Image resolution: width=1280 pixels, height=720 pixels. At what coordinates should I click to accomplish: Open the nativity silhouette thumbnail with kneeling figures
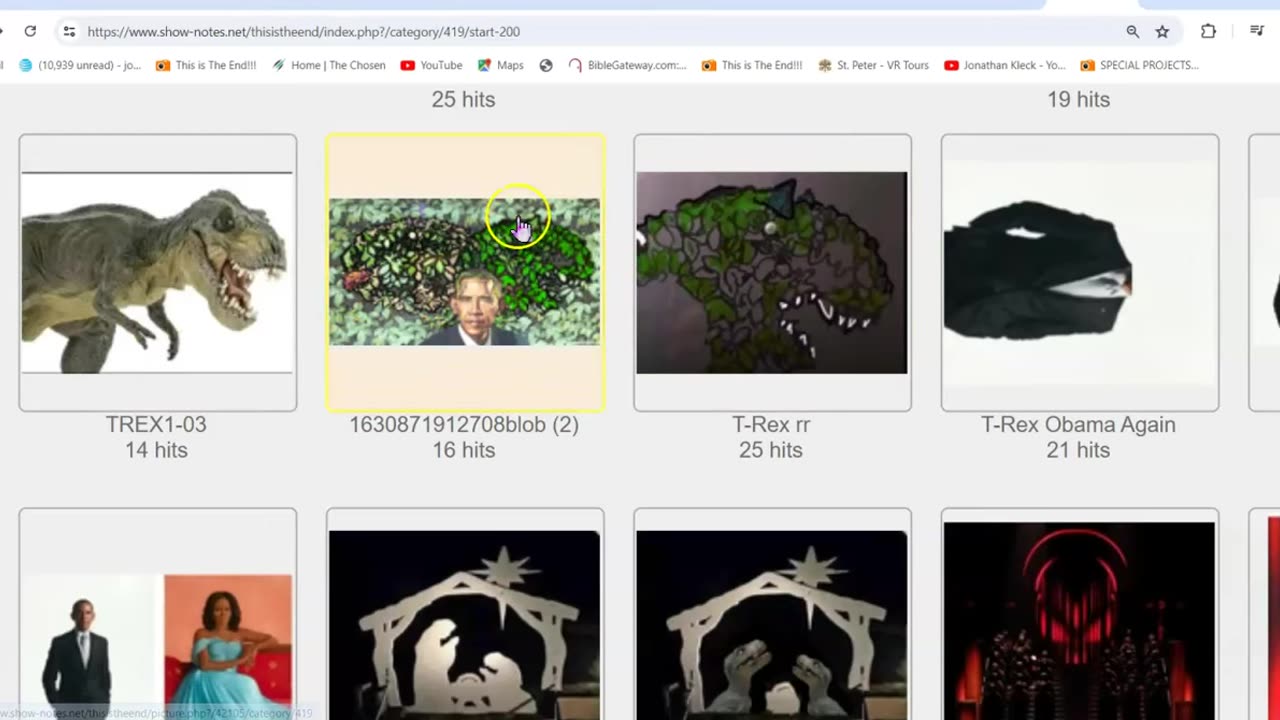tap(465, 614)
